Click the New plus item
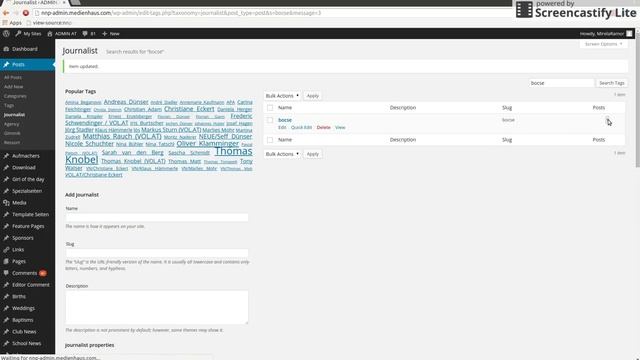 coord(111,33)
